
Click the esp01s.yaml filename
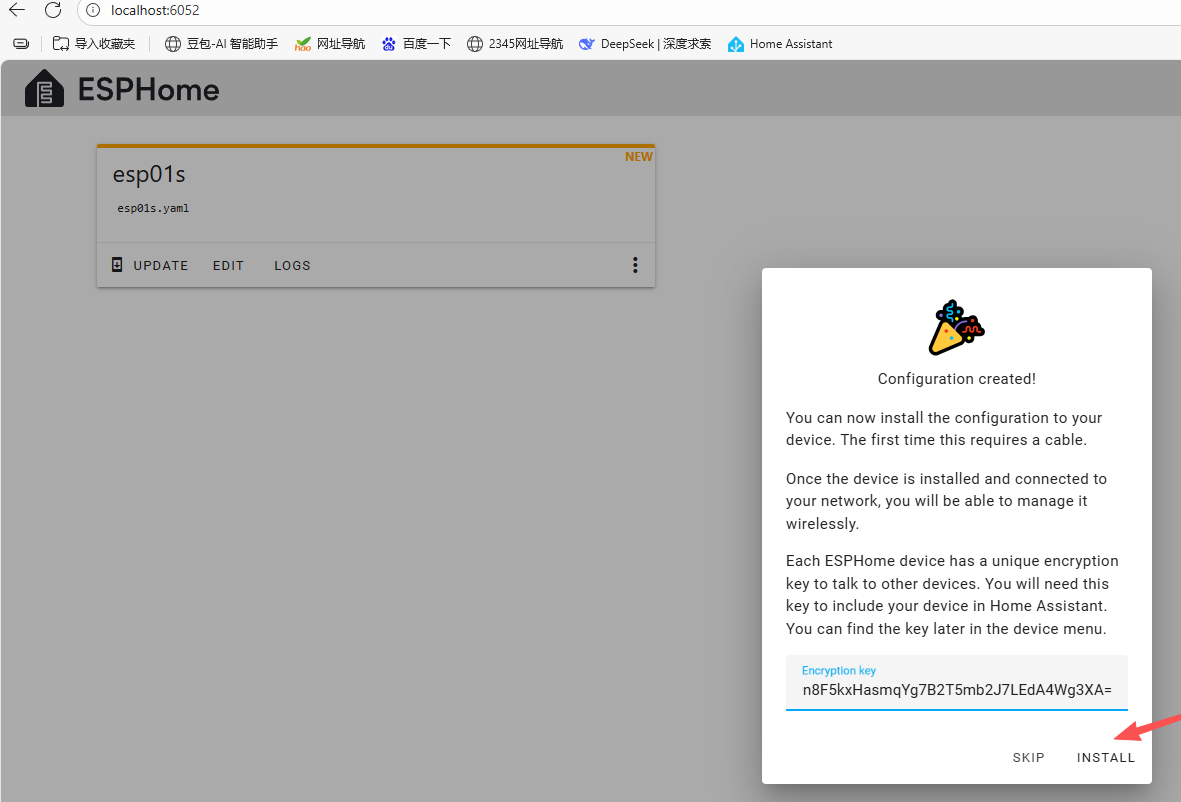[153, 209]
